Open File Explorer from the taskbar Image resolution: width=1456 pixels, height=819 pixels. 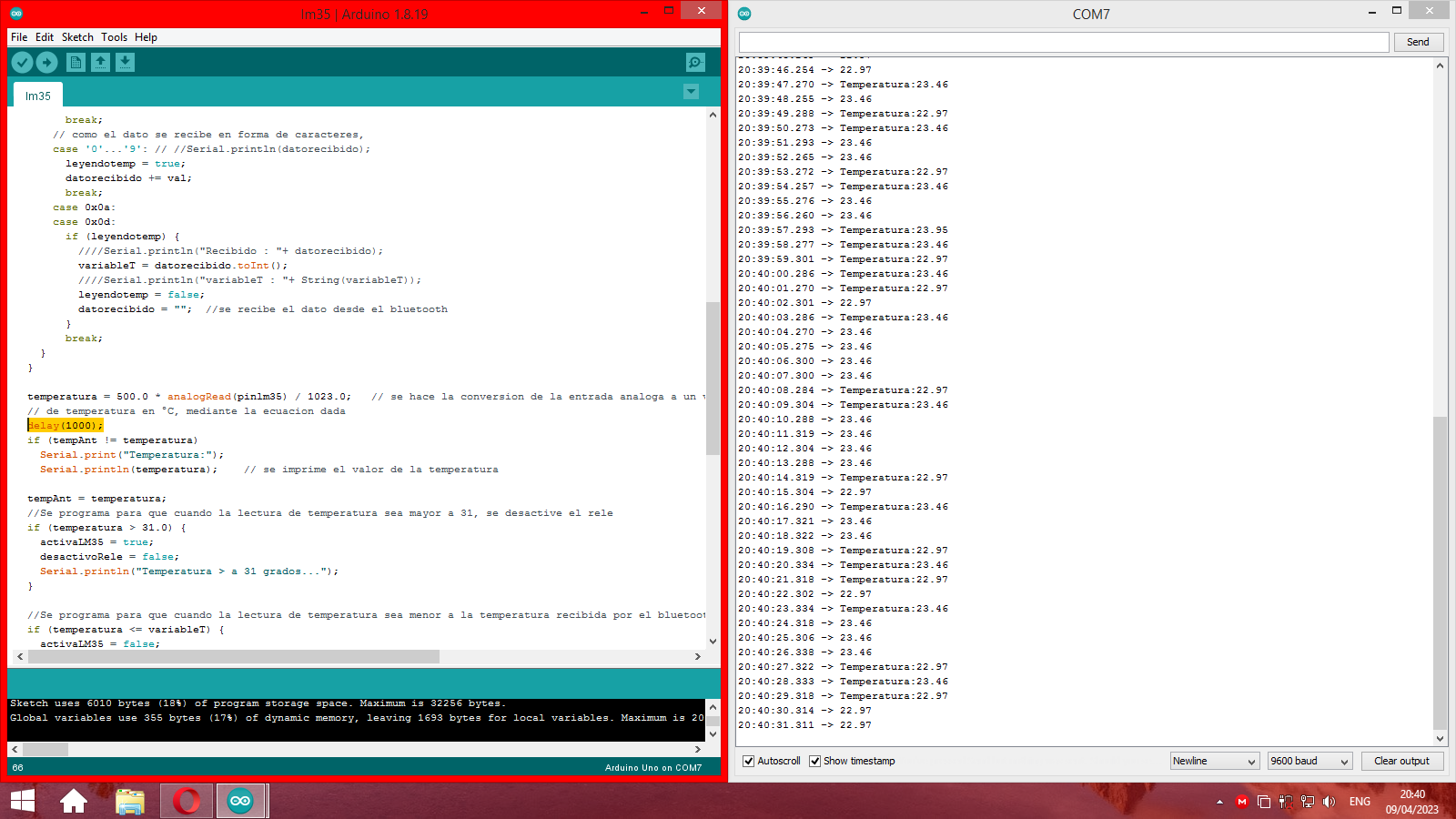pos(131,801)
